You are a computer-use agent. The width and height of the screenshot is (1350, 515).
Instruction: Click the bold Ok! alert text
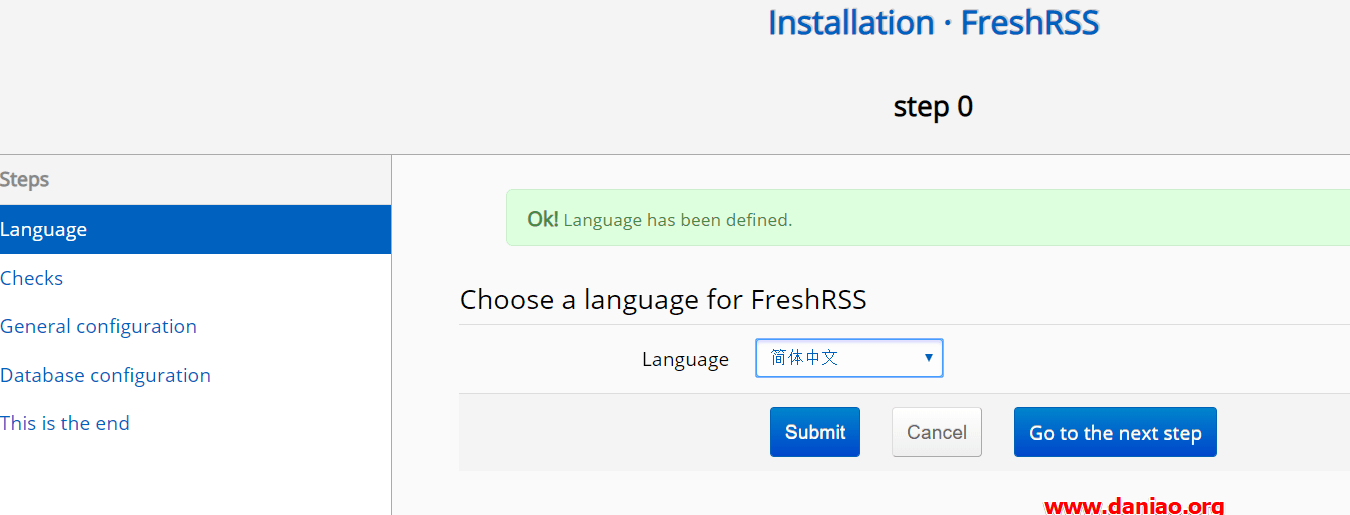[x=543, y=219]
